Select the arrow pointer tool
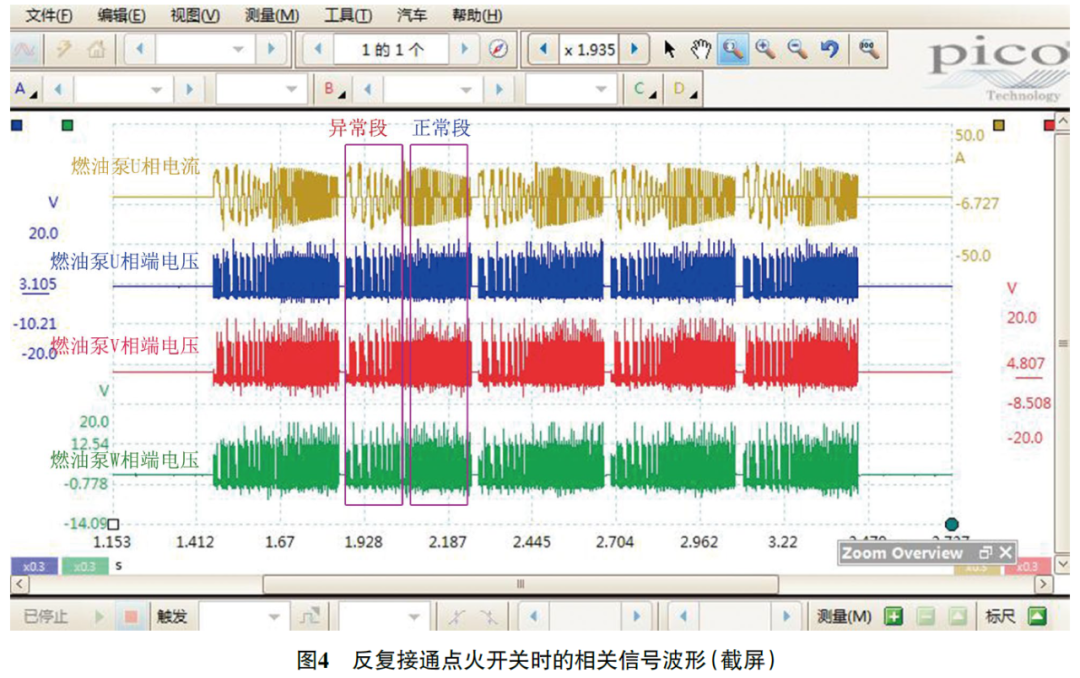This screenshot has height=678, width=1080. coord(668,50)
